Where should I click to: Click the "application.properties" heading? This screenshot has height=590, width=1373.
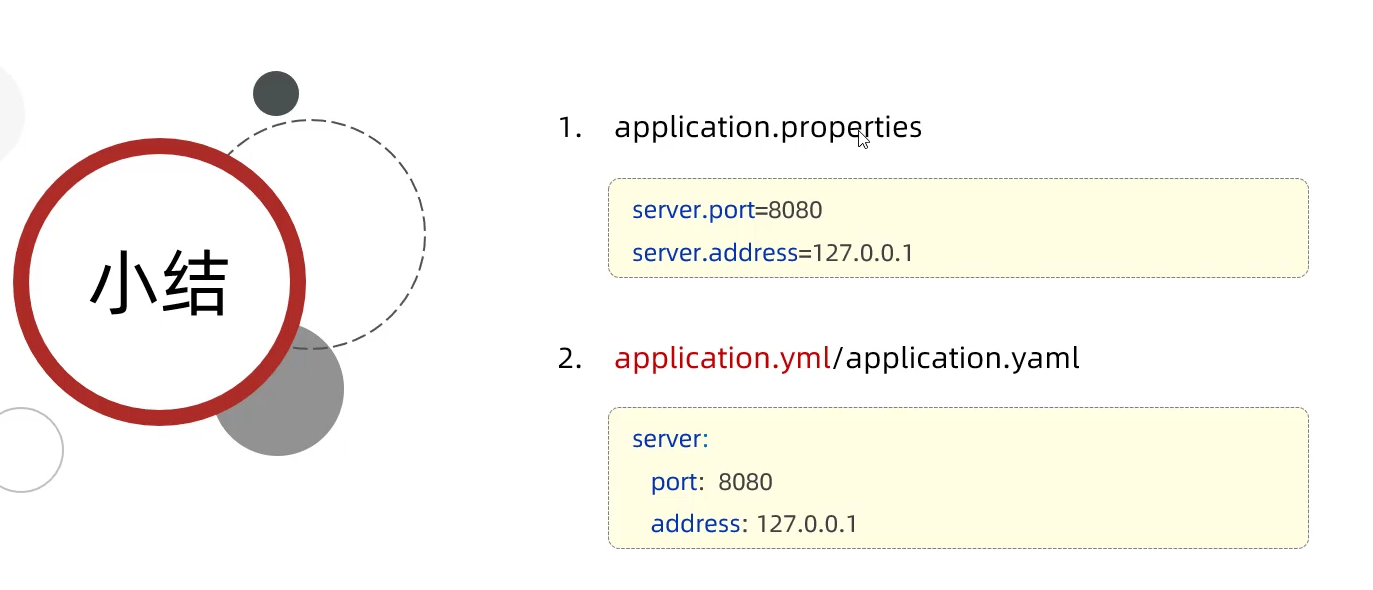point(767,128)
